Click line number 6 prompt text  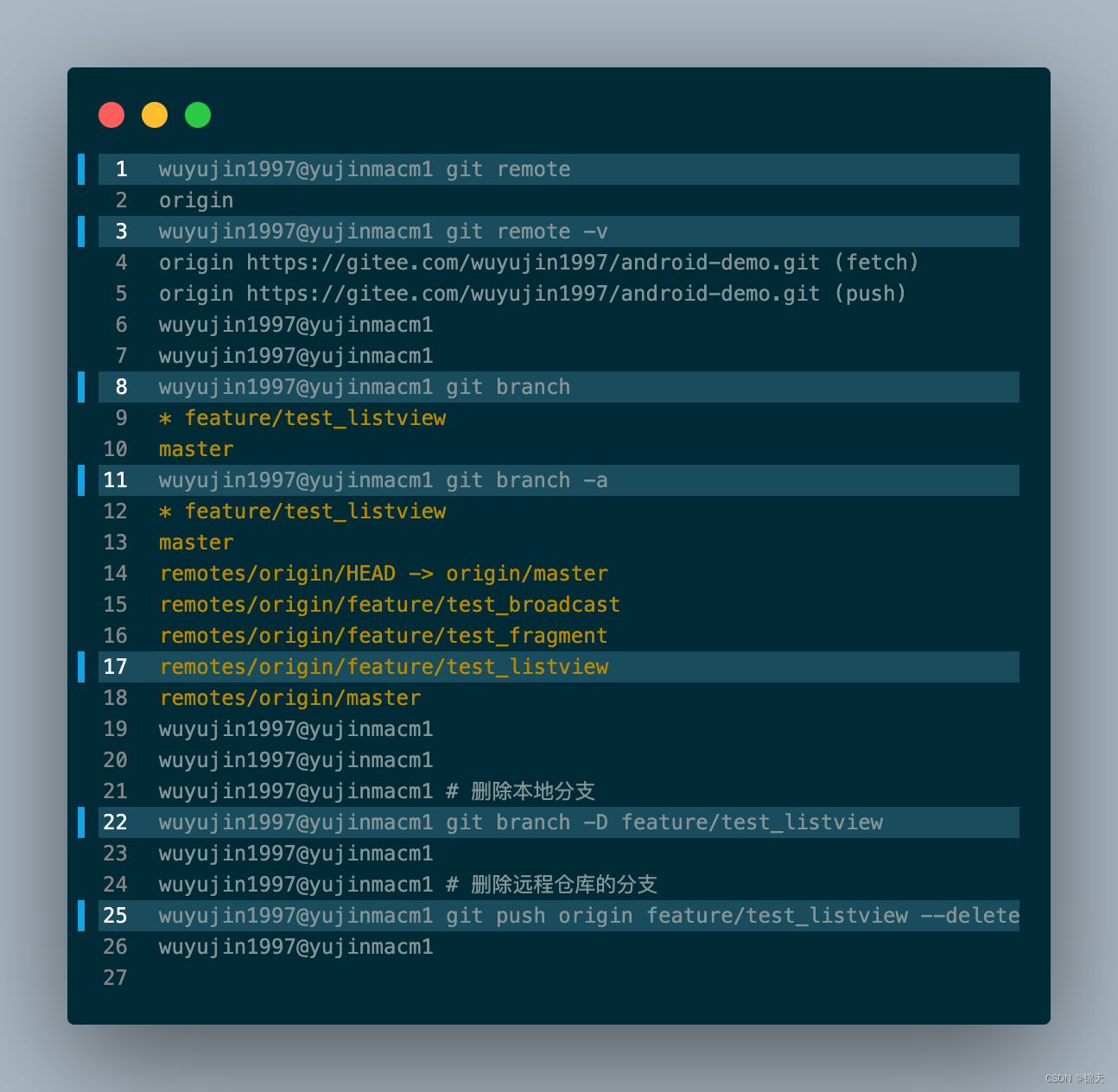[296, 325]
